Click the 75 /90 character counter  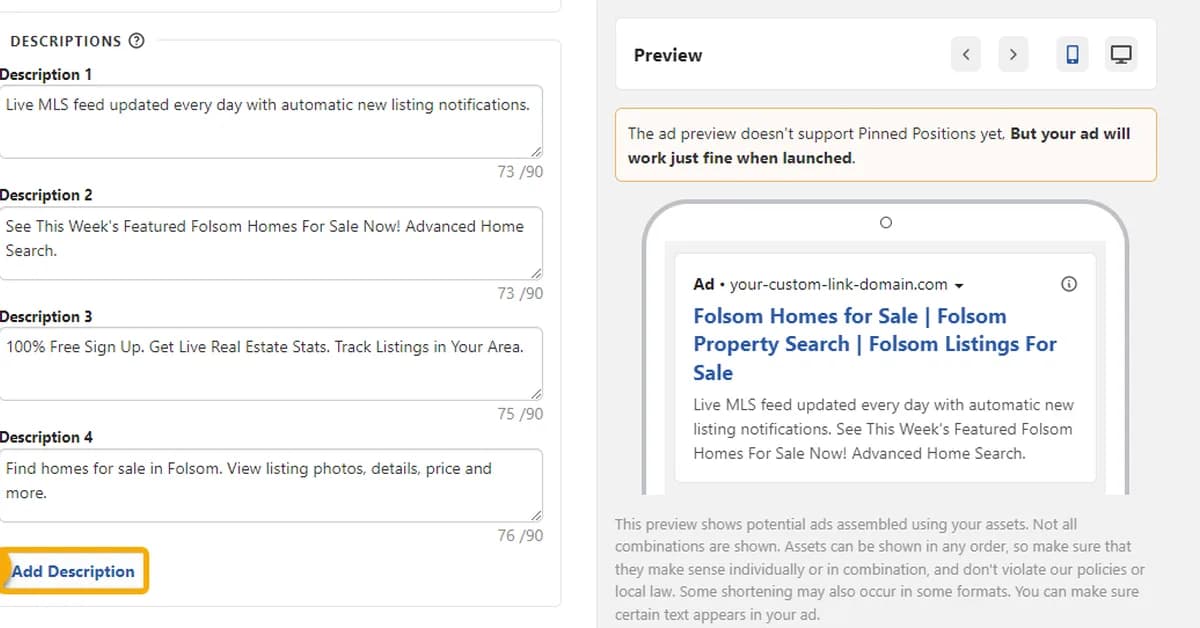(520, 414)
